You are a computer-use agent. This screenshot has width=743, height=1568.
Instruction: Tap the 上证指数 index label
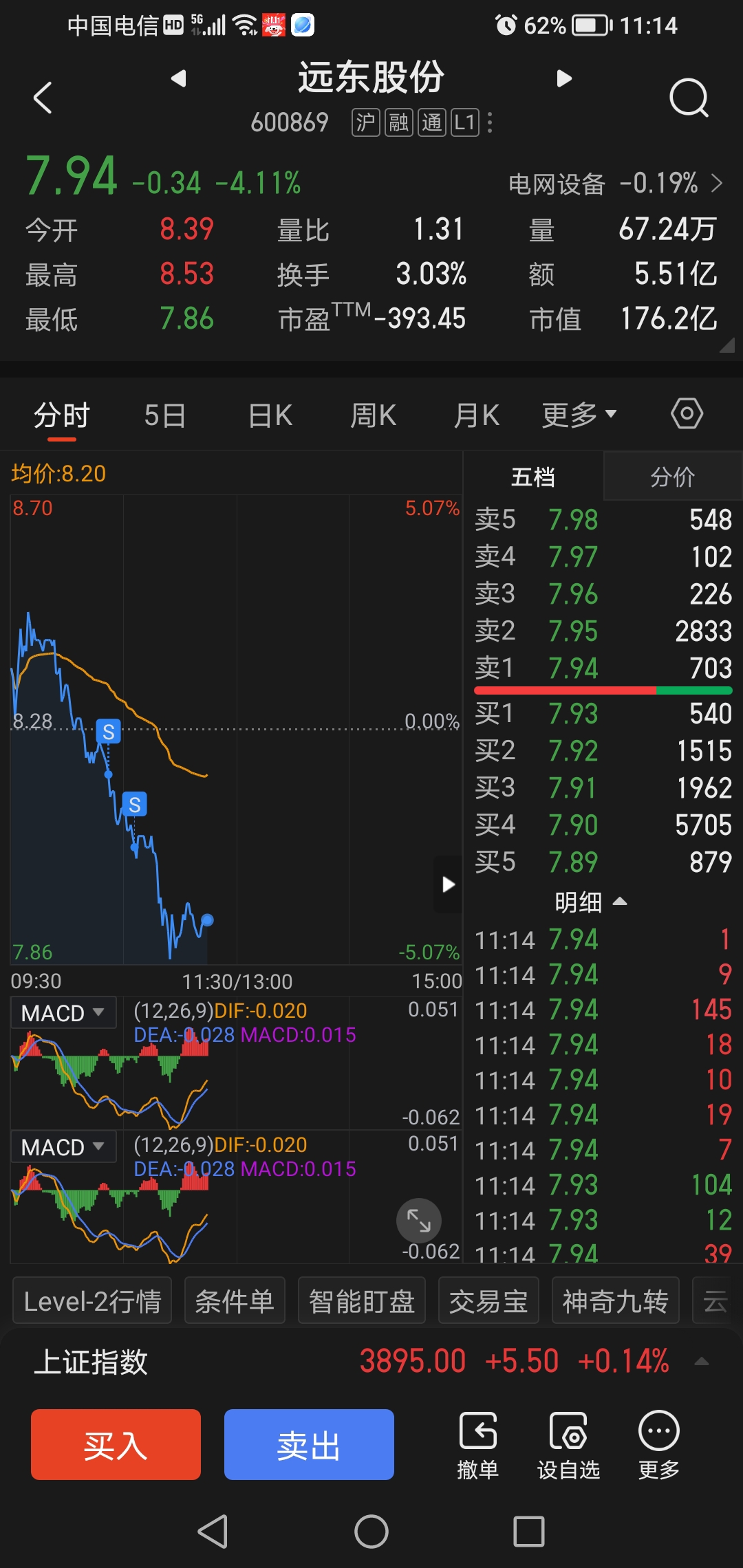tap(91, 1362)
